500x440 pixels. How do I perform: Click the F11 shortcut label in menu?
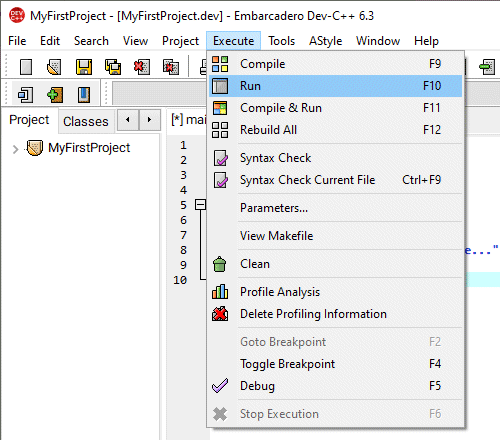(432, 108)
